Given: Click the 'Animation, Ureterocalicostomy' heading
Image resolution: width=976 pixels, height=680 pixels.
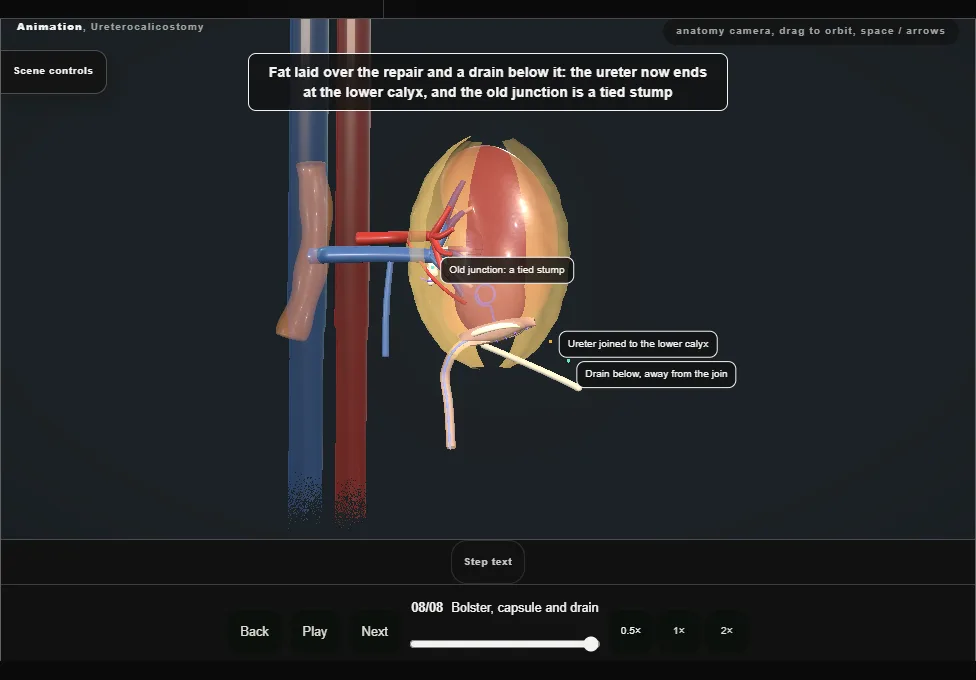Looking at the screenshot, I should (x=110, y=27).
